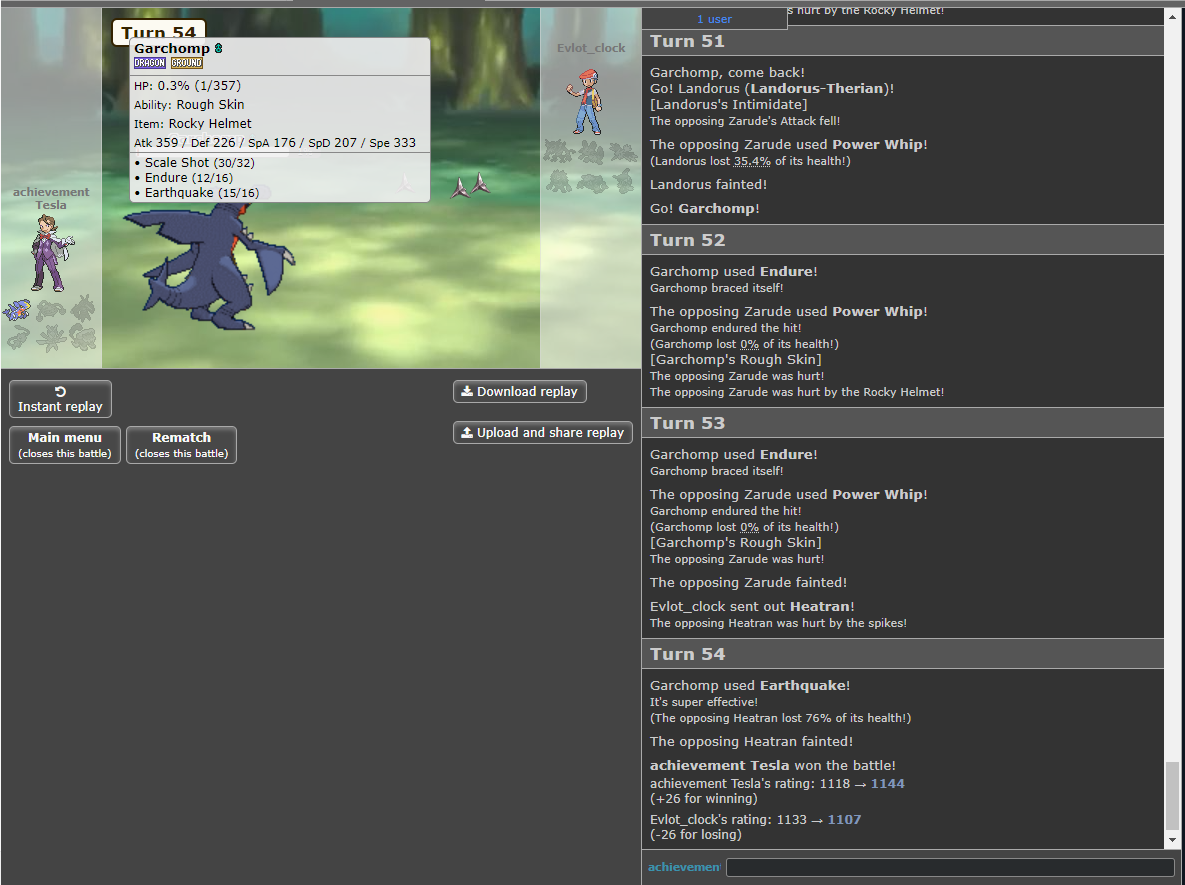Click 'Evlot_clock sent out Heatran!' log line
Image resolution: width=1185 pixels, height=885 pixels.
(x=752, y=606)
